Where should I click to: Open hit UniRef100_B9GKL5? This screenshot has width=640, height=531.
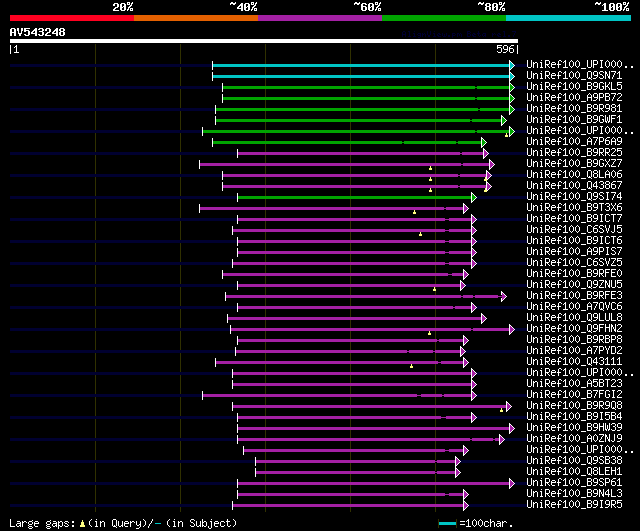[x=574, y=87]
